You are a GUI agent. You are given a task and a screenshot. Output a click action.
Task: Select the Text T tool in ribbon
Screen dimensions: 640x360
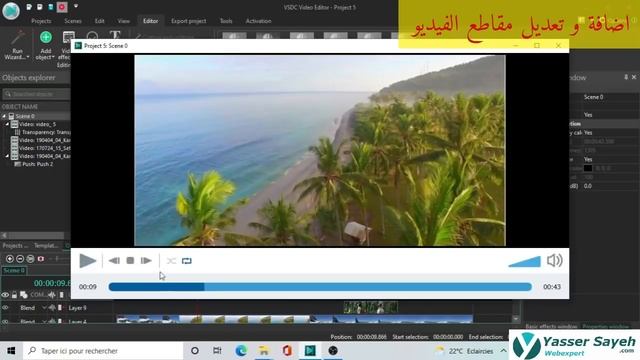click(x=115, y=36)
